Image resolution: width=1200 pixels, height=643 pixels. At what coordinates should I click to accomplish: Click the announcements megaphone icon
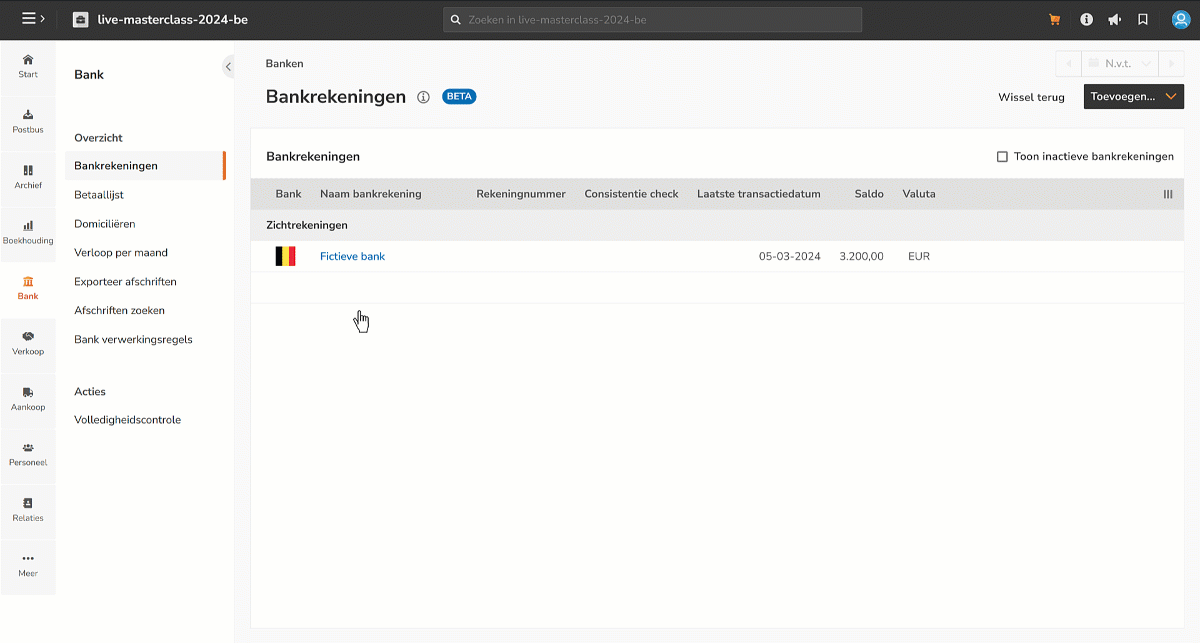1114,20
